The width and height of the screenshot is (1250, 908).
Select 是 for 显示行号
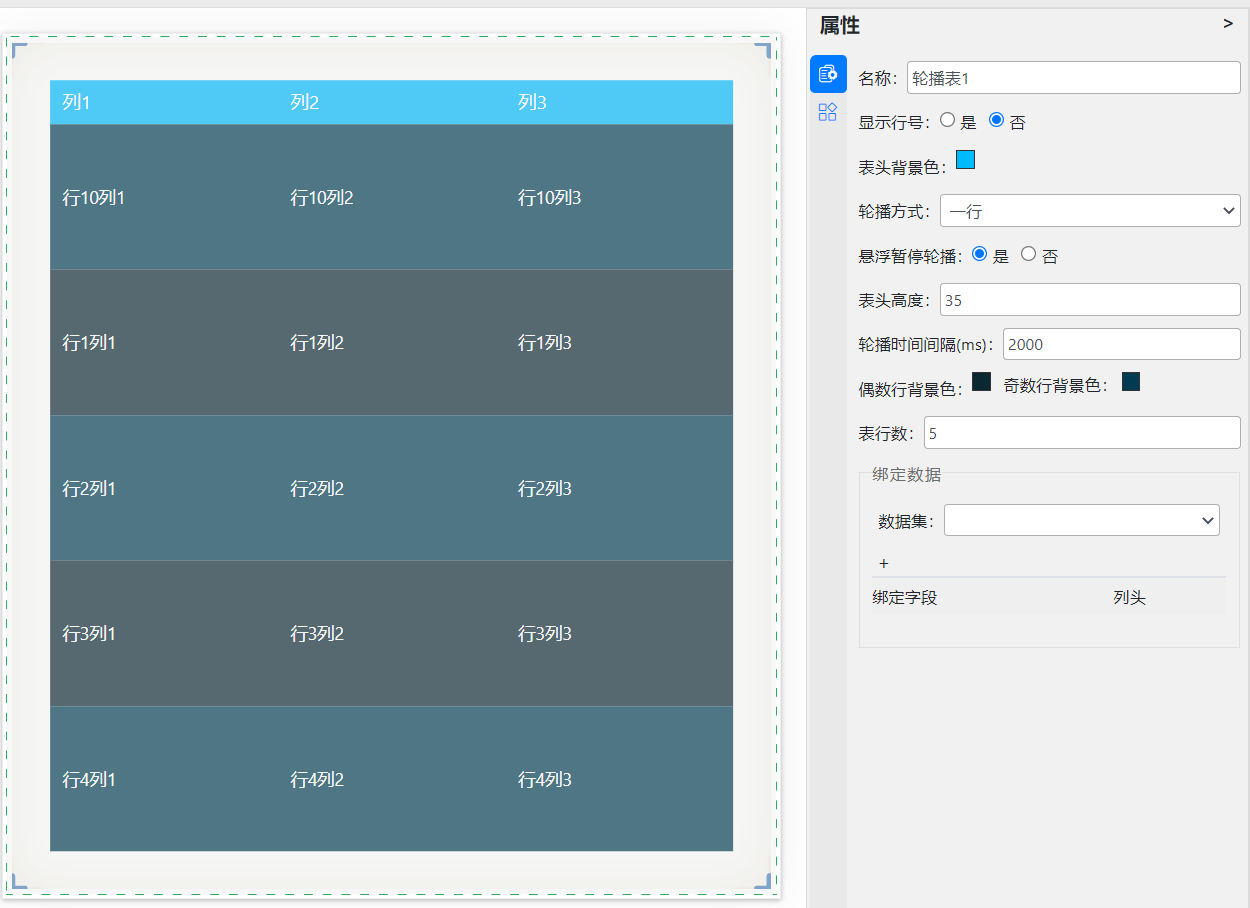(x=948, y=119)
